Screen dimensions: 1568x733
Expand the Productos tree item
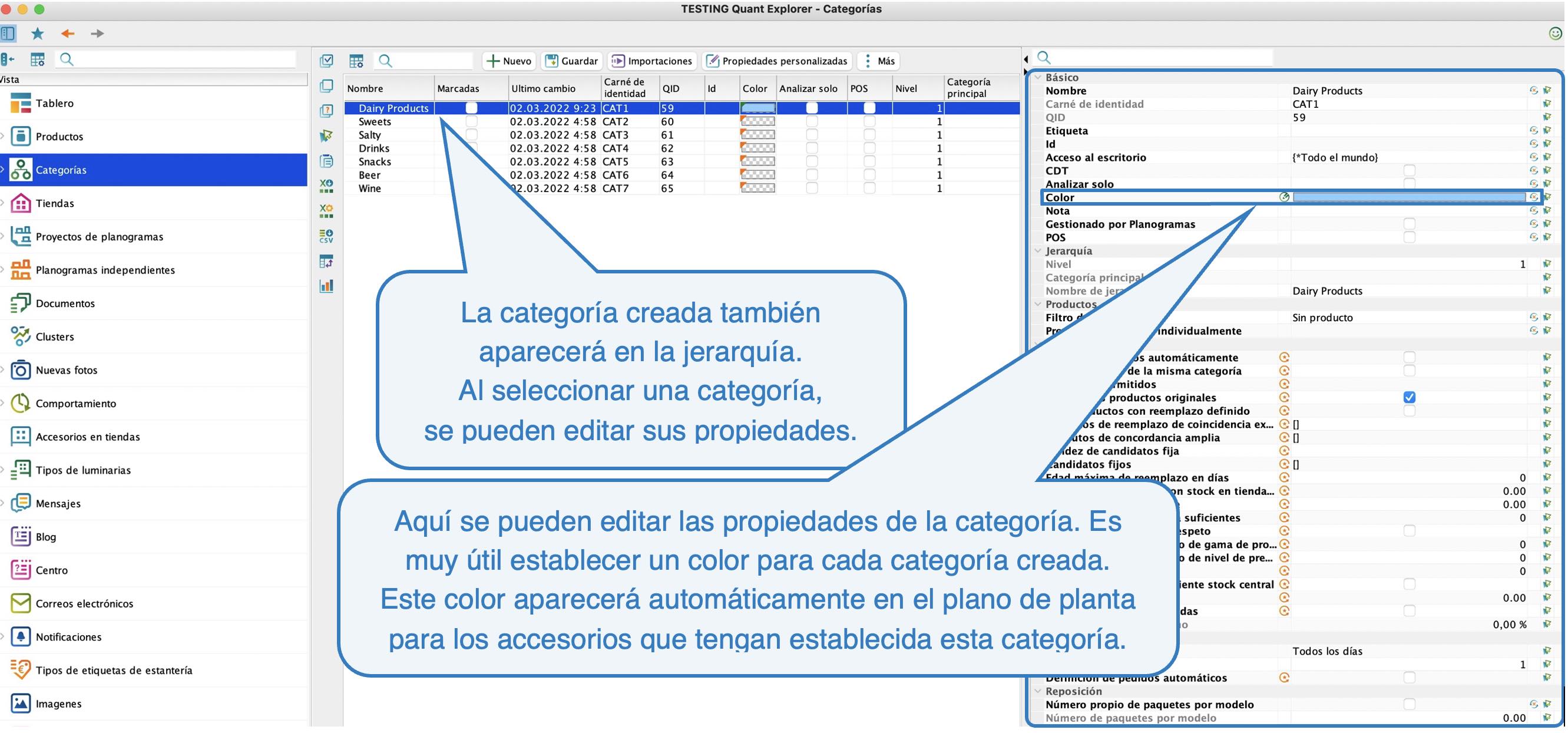coord(3,136)
